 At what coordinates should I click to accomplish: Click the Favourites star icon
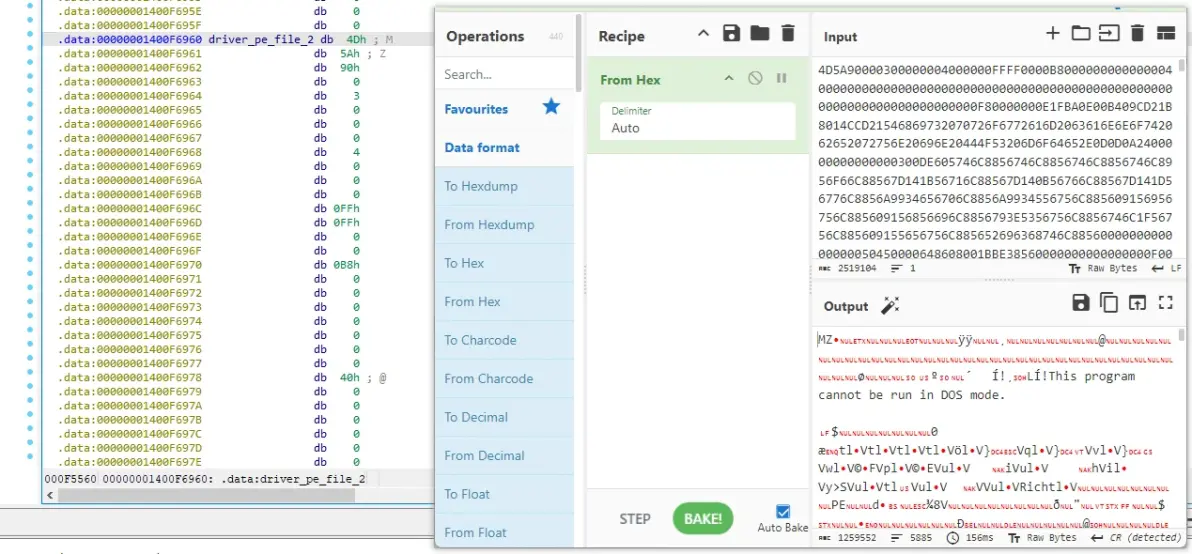pyautogui.click(x=551, y=107)
